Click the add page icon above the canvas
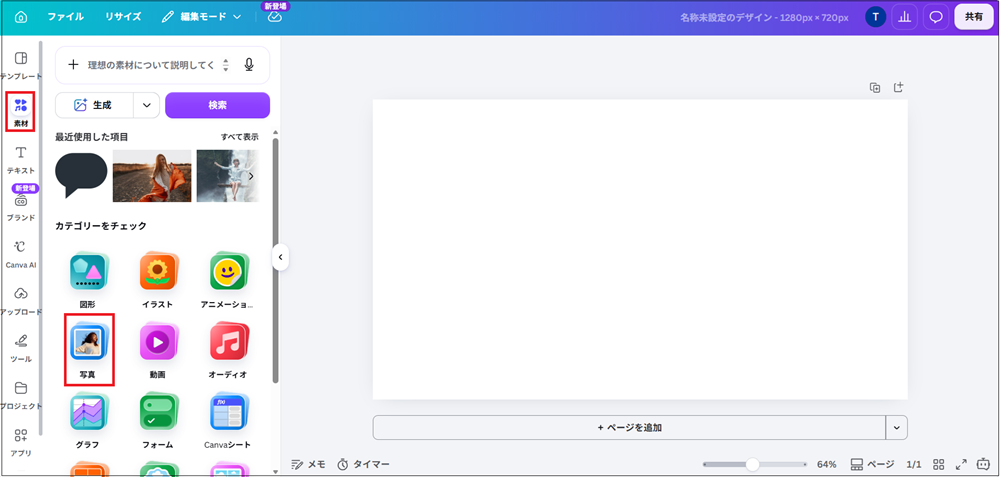The width and height of the screenshot is (1000, 477). click(898, 87)
